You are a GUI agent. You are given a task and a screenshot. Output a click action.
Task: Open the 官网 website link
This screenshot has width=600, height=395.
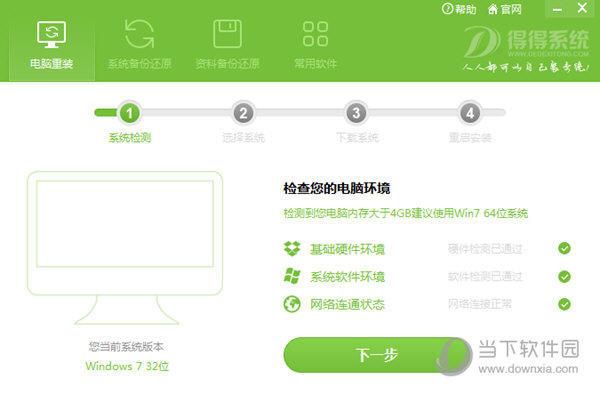[x=505, y=9]
